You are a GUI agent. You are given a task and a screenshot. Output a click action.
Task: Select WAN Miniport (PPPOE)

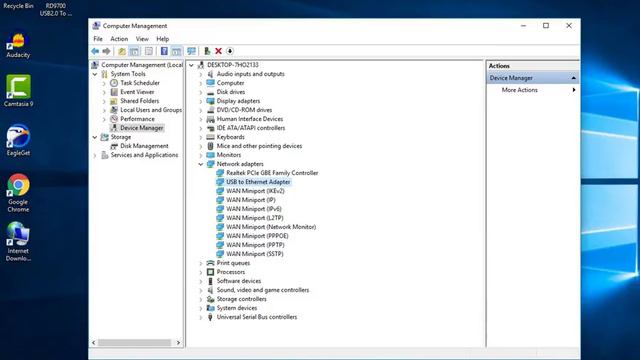coord(257,236)
